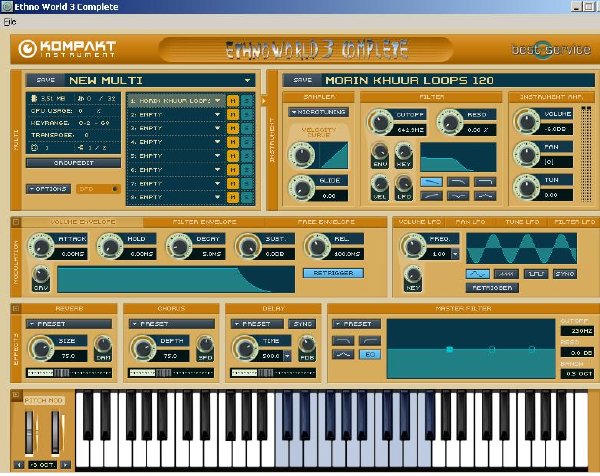Select square LFO waveform icon
This screenshot has height=476, width=600.
pos(535,274)
